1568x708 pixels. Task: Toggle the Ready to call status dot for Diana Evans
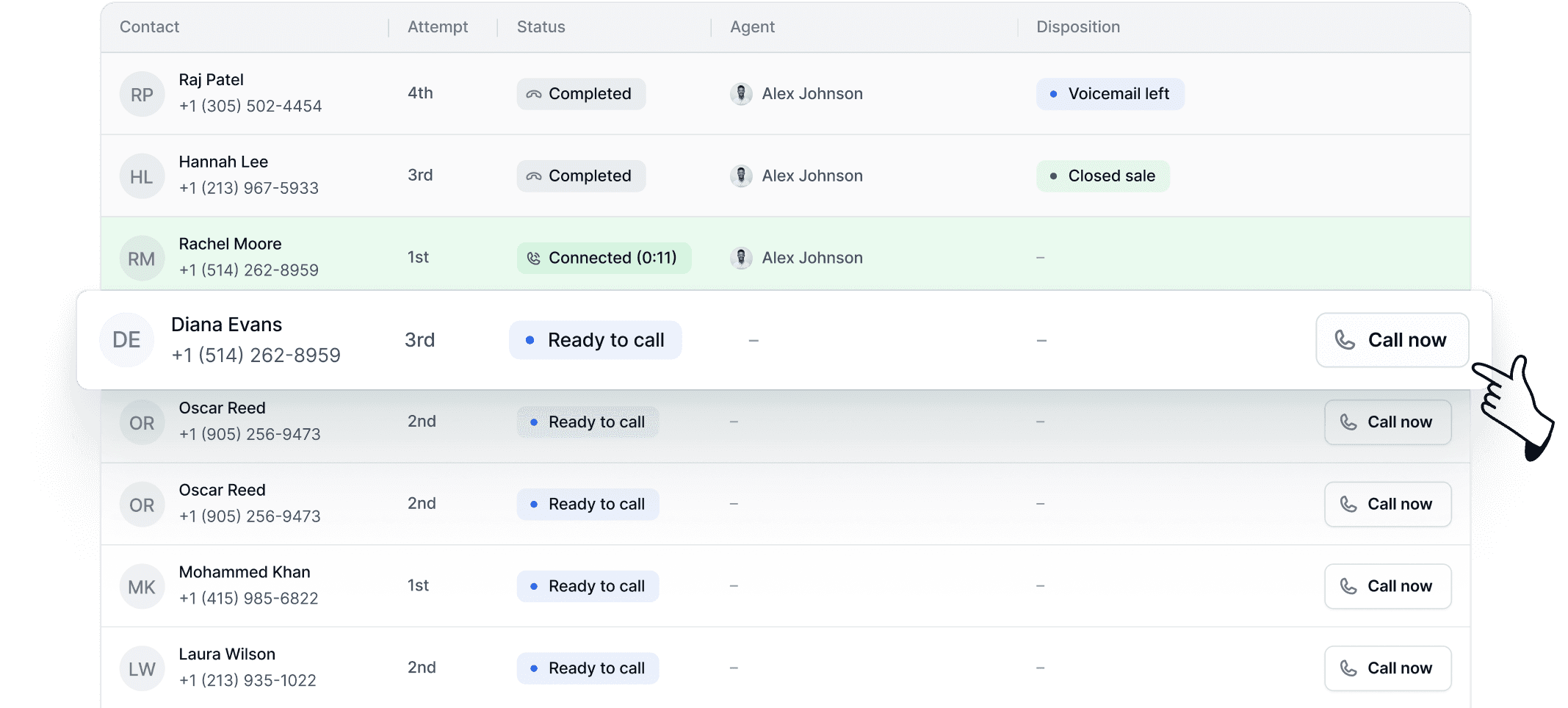pos(530,340)
